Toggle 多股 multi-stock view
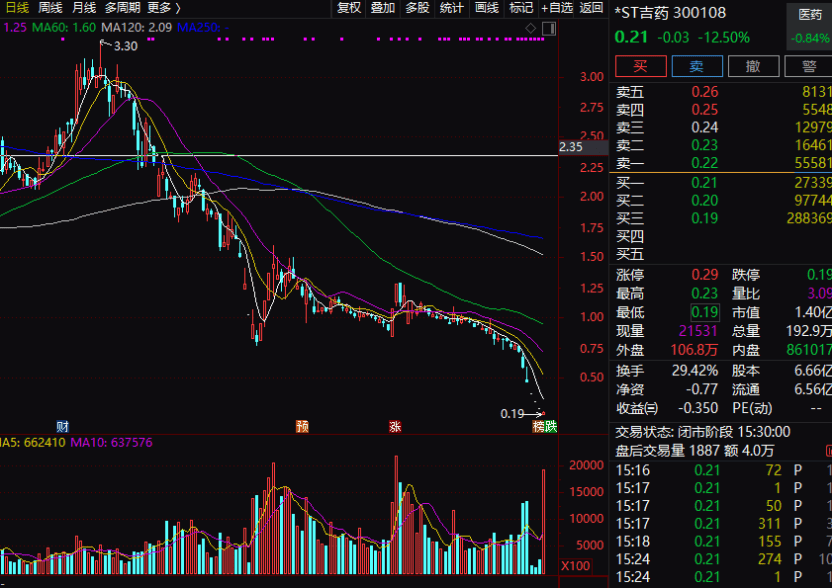 point(417,8)
